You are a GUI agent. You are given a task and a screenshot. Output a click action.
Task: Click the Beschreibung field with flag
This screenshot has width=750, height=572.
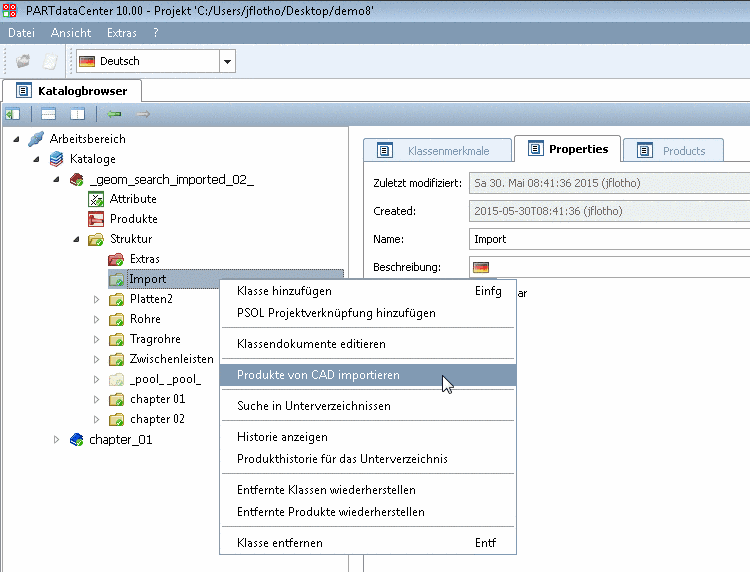pos(609,267)
